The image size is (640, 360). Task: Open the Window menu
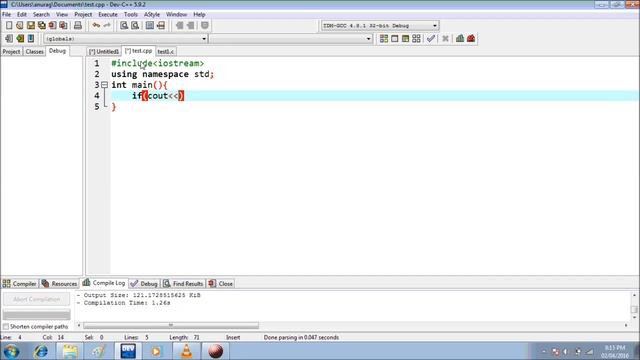pos(176,14)
